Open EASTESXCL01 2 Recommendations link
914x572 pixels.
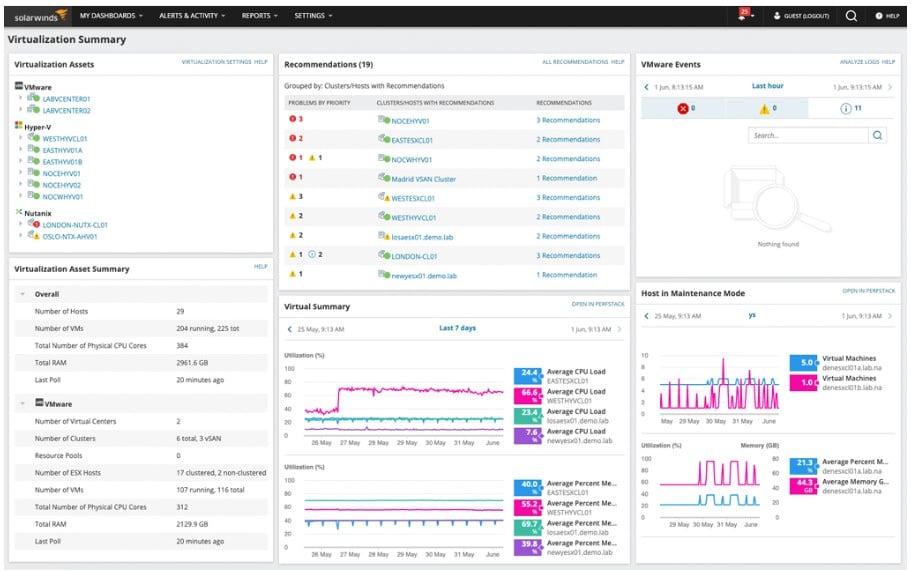[568, 139]
